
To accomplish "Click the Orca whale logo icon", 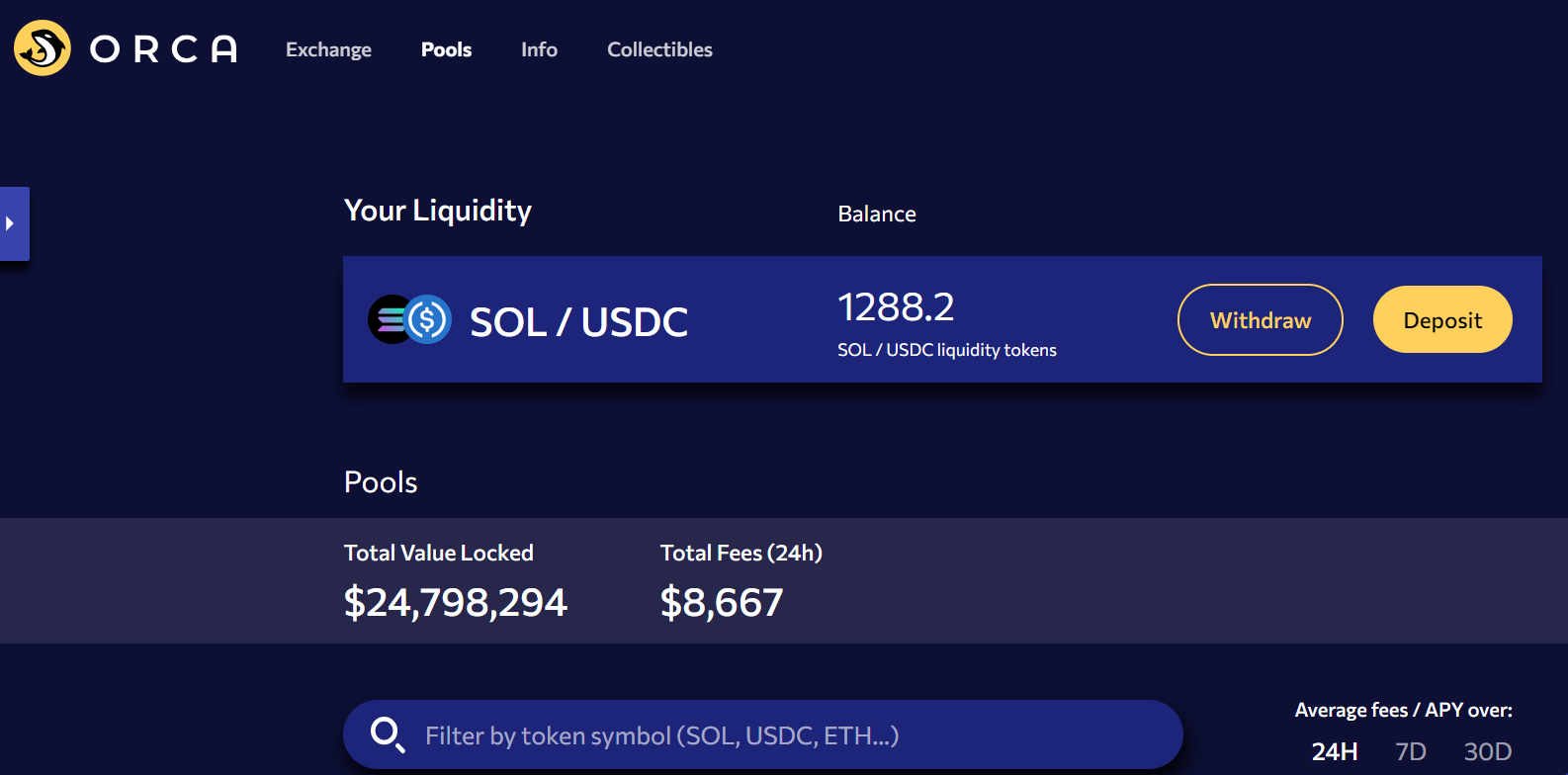I will click(x=43, y=48).
